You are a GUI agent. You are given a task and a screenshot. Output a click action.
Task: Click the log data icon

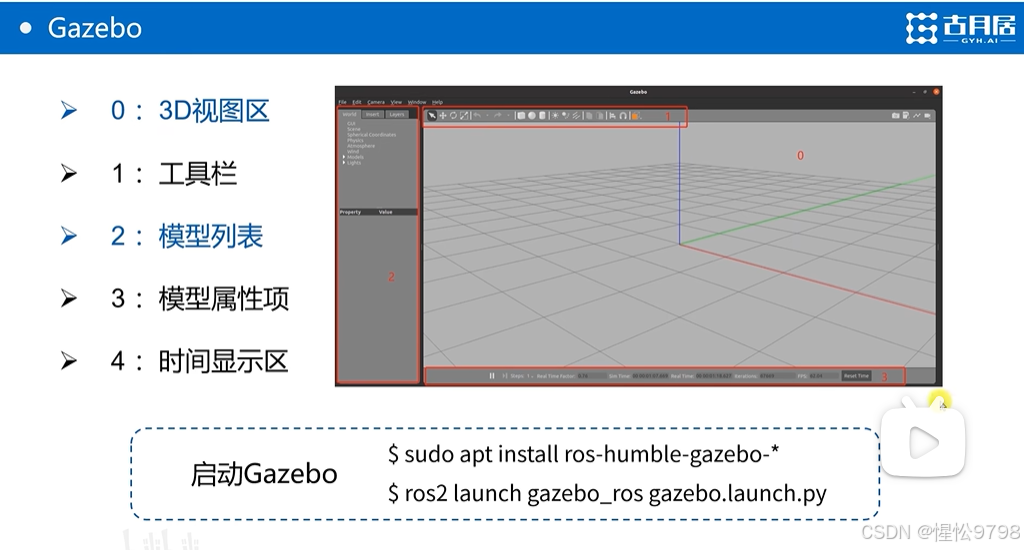pos(906,116)
